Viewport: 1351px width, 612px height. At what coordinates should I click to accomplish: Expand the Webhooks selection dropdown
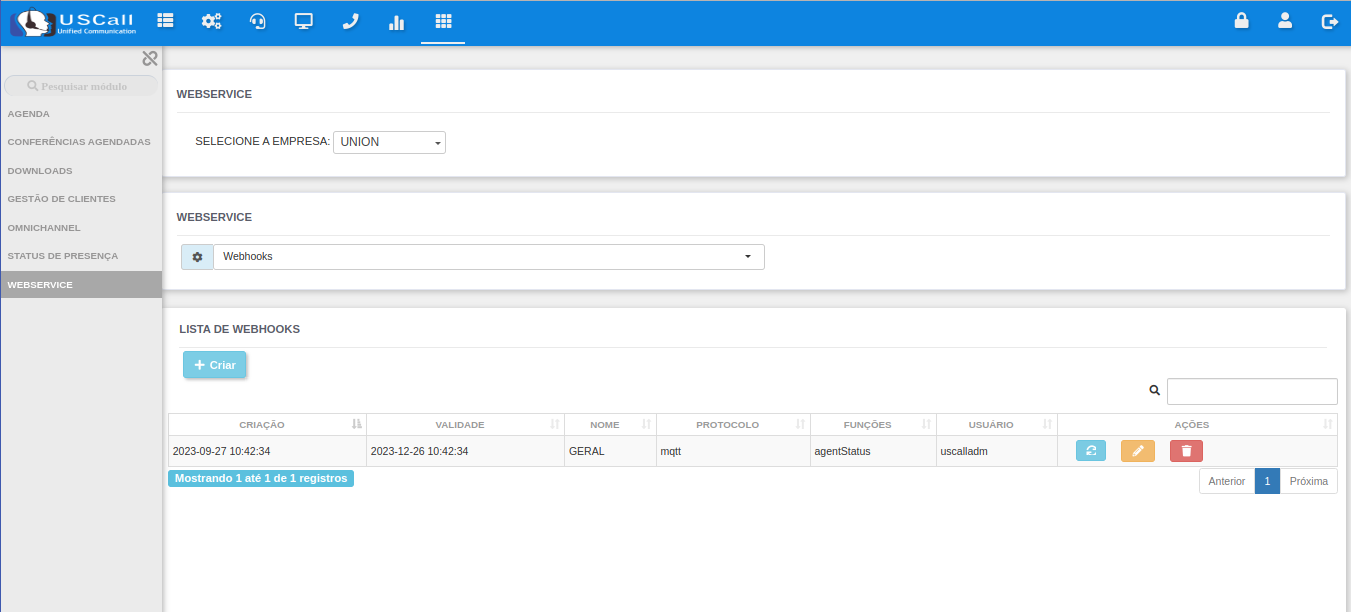point(489,257)
